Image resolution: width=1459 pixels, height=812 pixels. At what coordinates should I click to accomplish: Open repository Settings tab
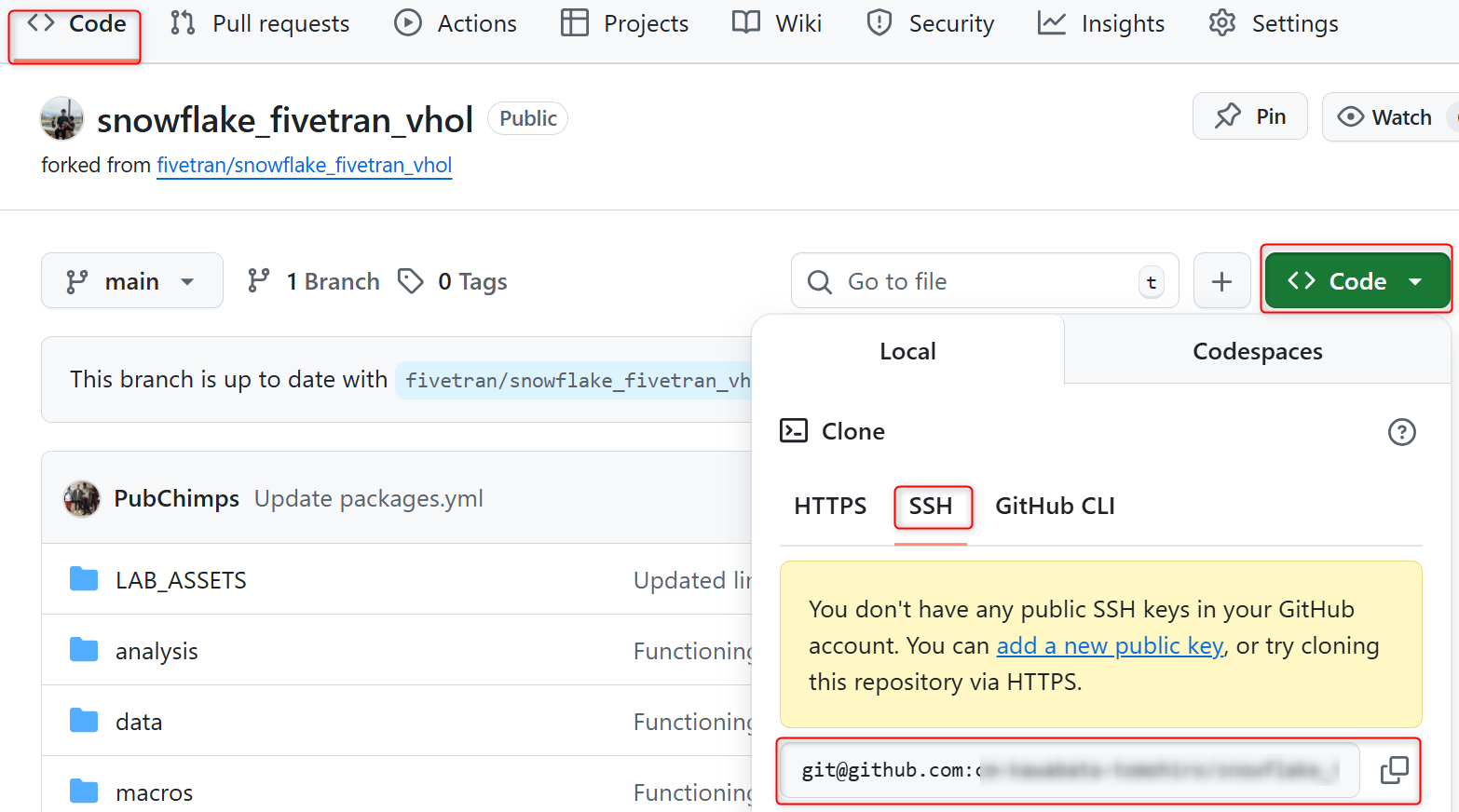point(1274,23)
